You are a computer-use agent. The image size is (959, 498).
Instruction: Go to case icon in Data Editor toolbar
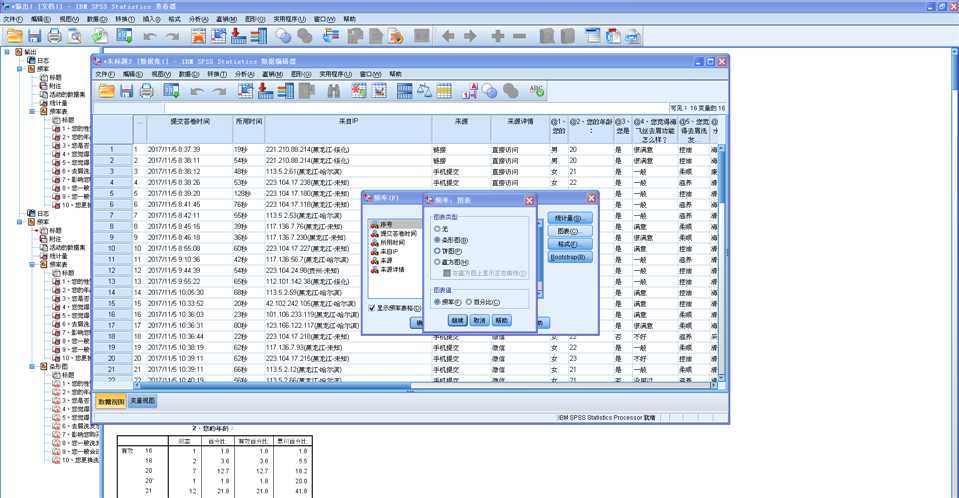245,91
